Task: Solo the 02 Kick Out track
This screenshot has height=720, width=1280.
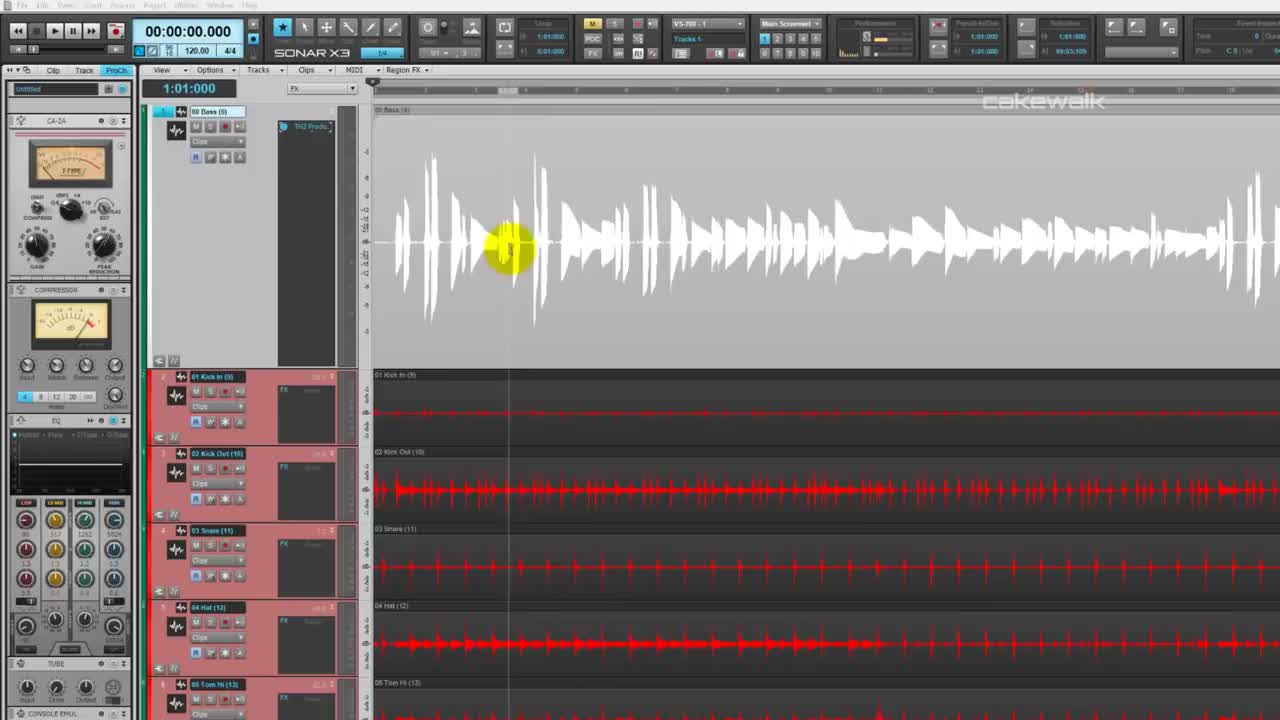Action: (210, 469)
